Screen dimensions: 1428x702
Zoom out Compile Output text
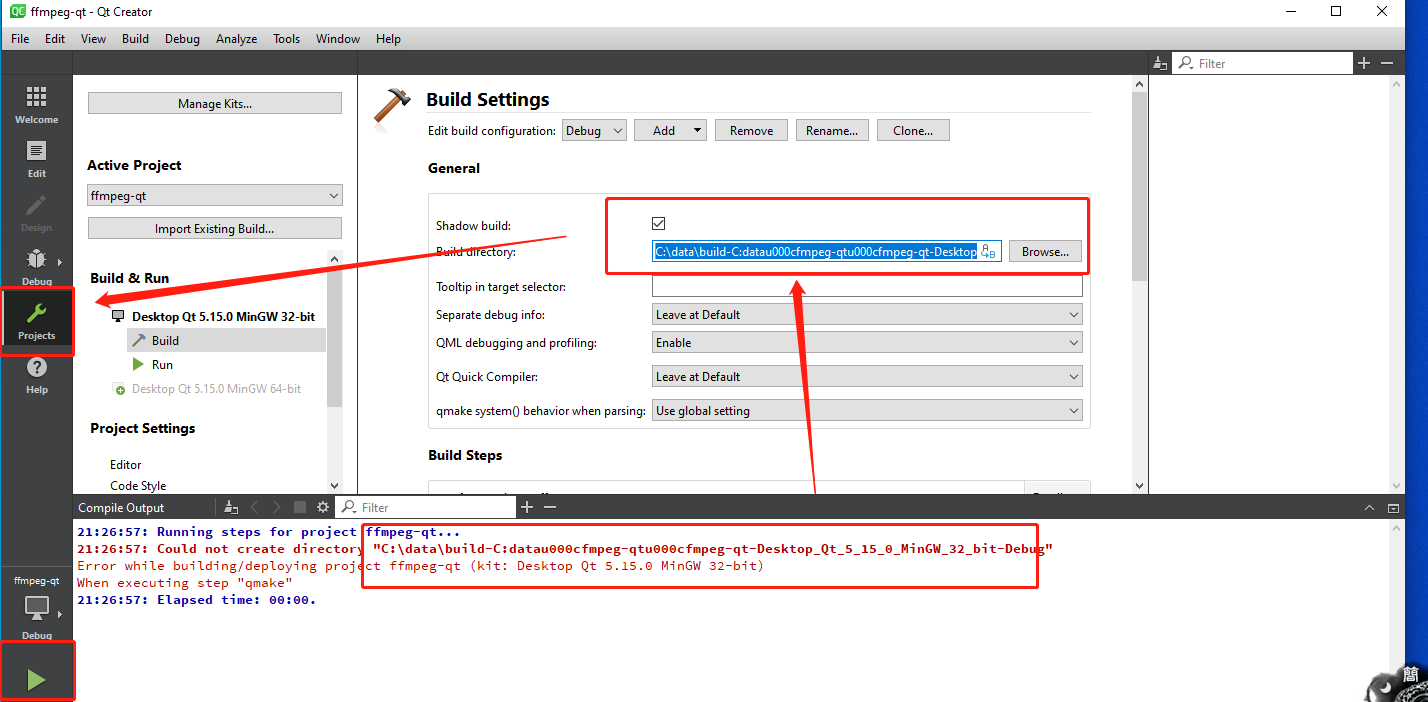[x=549, y=508]
